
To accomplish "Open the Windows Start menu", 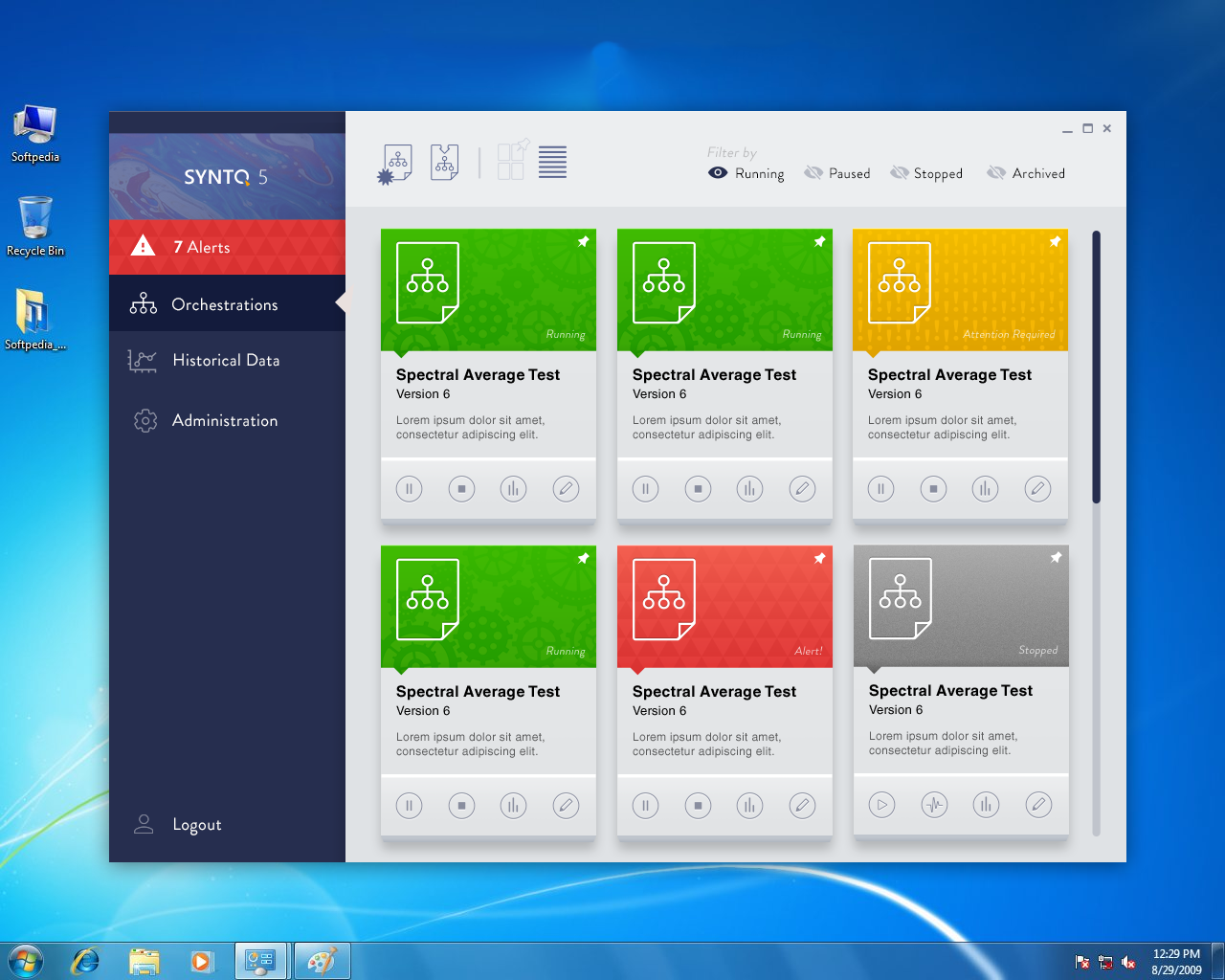I will click(26, 961).
